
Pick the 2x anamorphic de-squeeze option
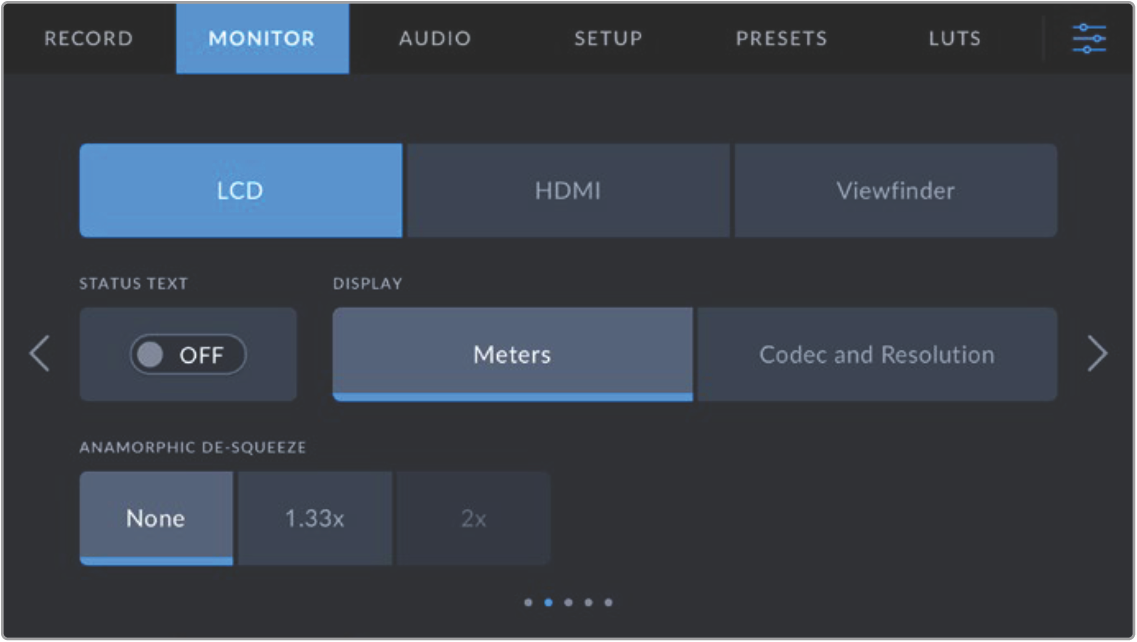473,518
